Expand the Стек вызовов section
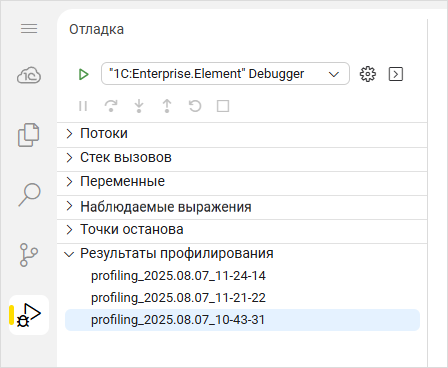Viewport: 448px width, 368px height. click(242, 158)
